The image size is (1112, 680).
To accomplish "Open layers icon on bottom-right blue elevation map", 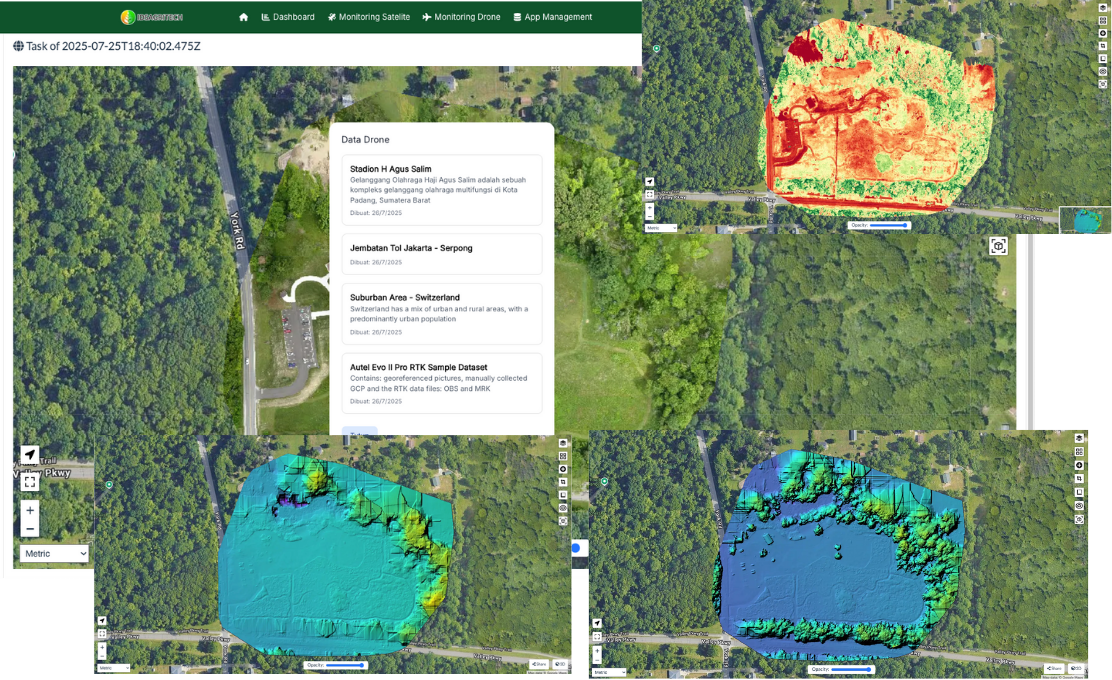I will coord(1079,439).
